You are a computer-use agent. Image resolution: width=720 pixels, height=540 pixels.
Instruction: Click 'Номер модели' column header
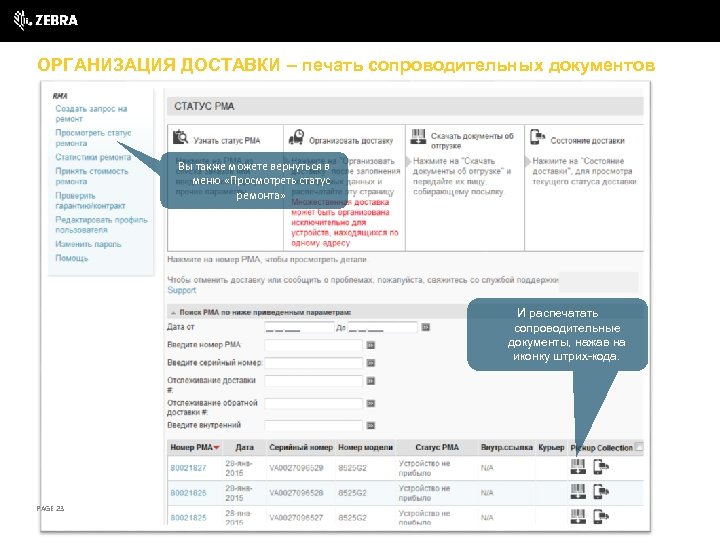click(x=366, y=447)
